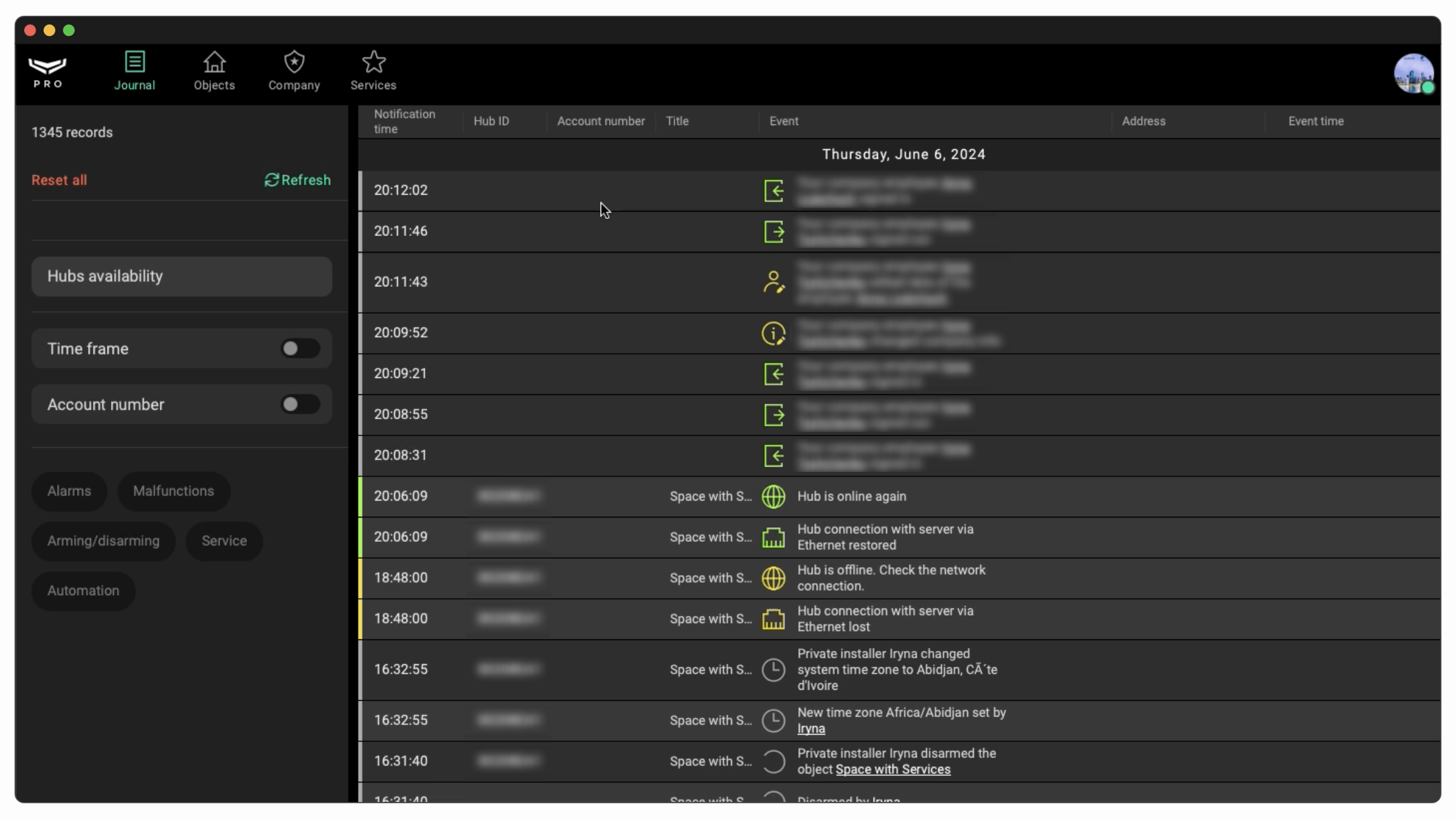1456x819 pixels.
Task: Select the Arming/disarming filter chip
Action: (103, 541)
